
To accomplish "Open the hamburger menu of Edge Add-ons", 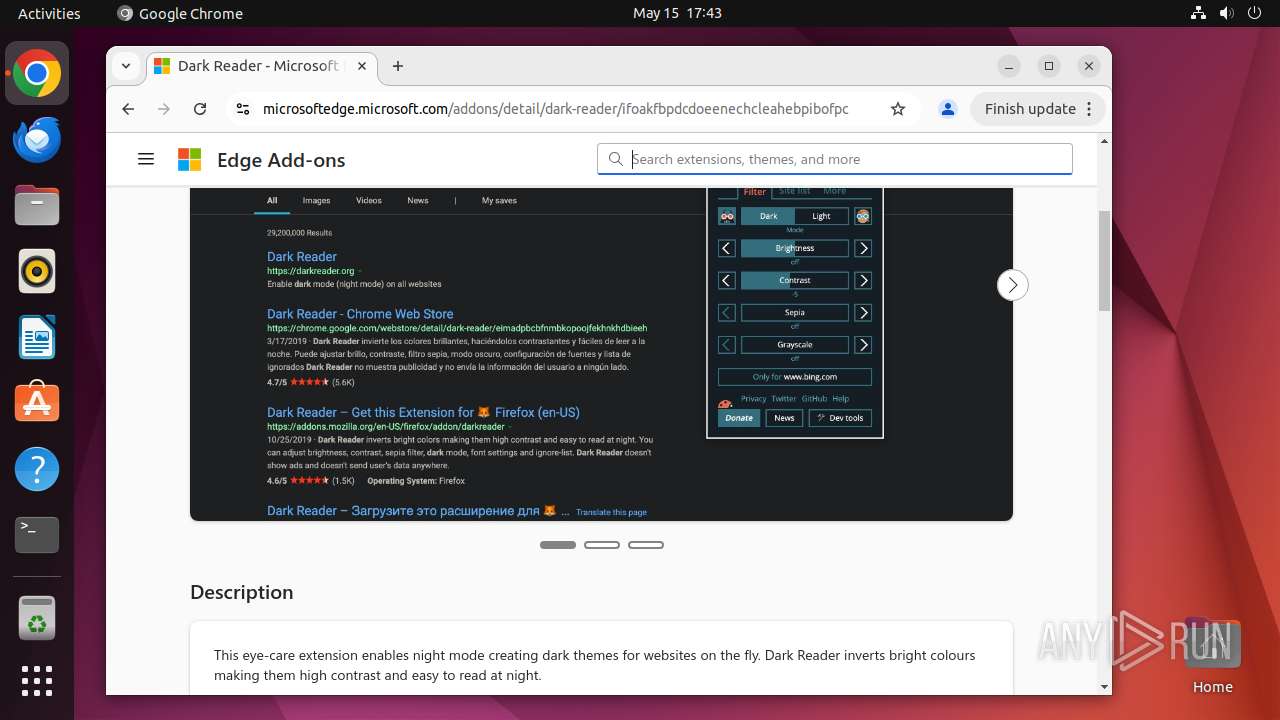I will [x=146, y=159].
